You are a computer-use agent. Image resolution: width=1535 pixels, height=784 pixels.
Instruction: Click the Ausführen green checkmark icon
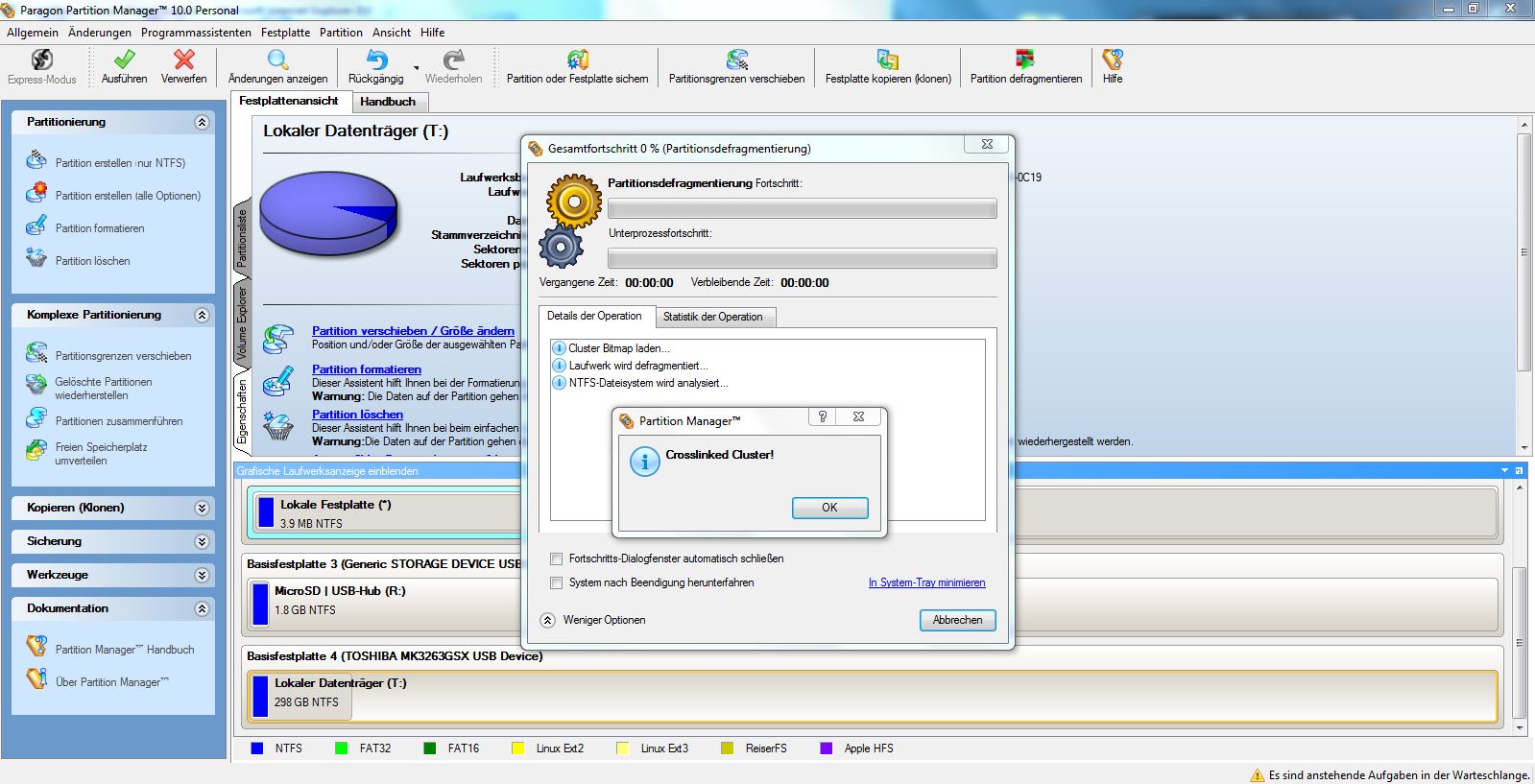(x=124, y=59)
